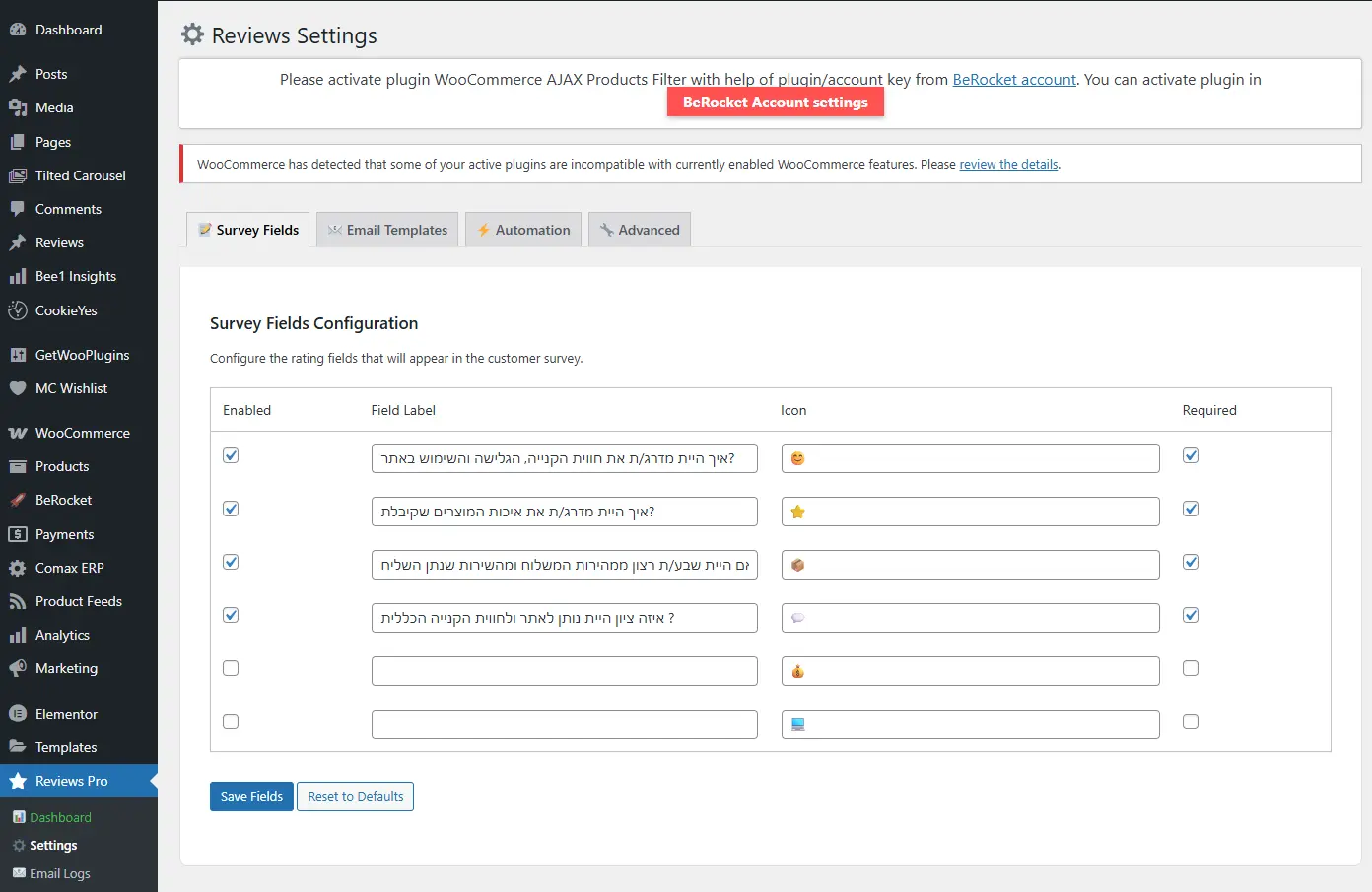This screenshot has width=1372, height=892.
Task: Click the CookieYes icon in sidebar
Action: coord(18,310)
